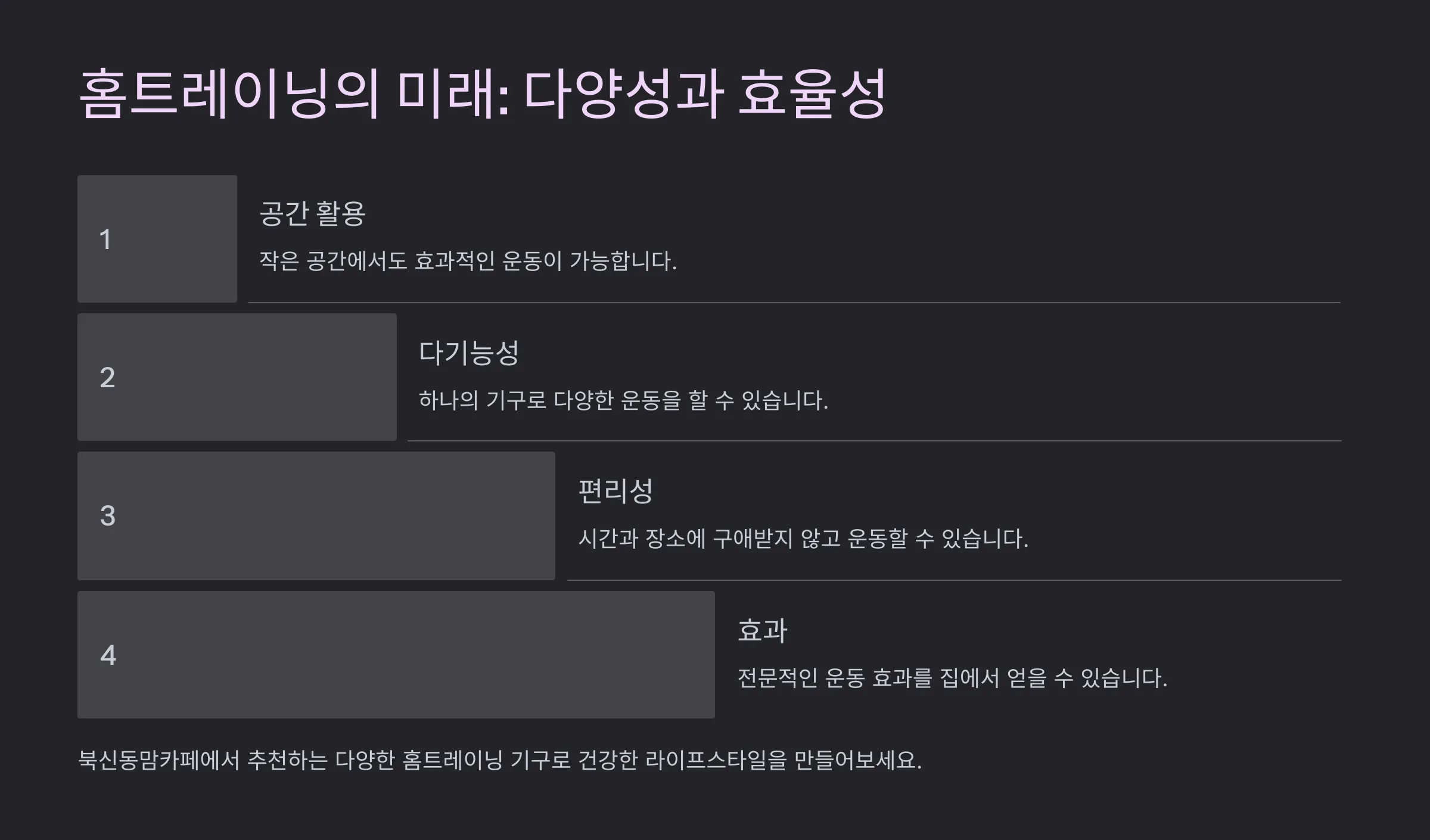
Task: Select the text 전문적인 운동 효과를 집에서 얻을 수 있습니다
Action: click(952, 678)
